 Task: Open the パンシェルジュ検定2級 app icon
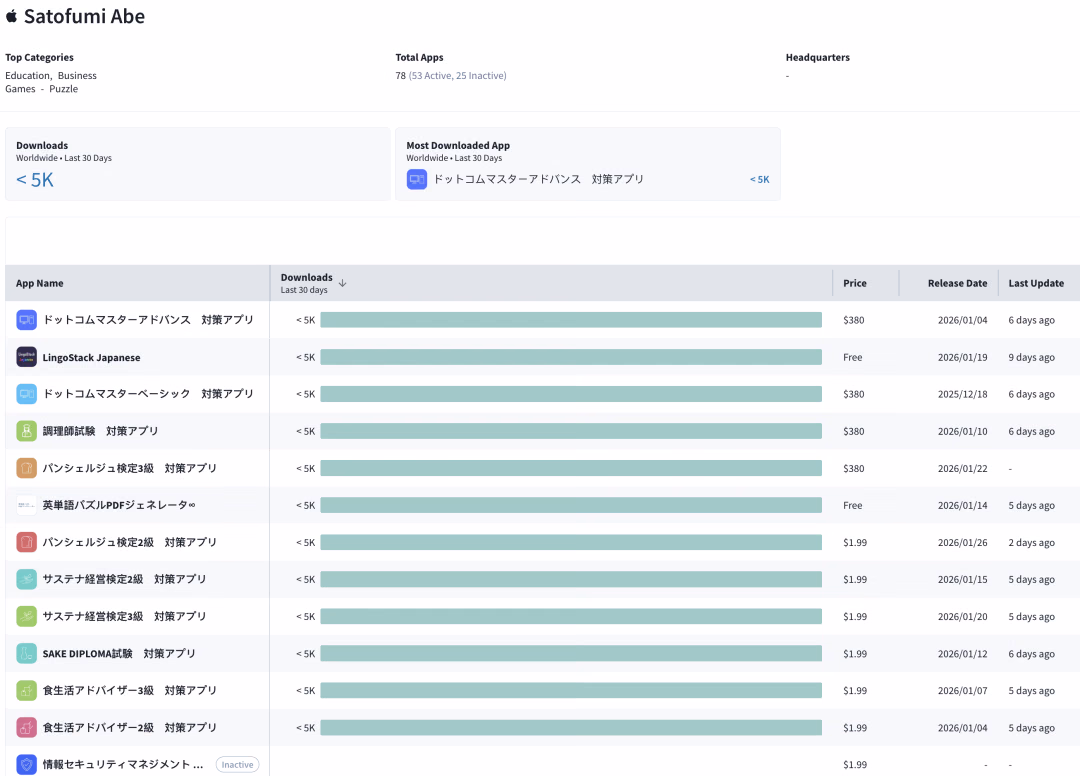tap(26, 543)
